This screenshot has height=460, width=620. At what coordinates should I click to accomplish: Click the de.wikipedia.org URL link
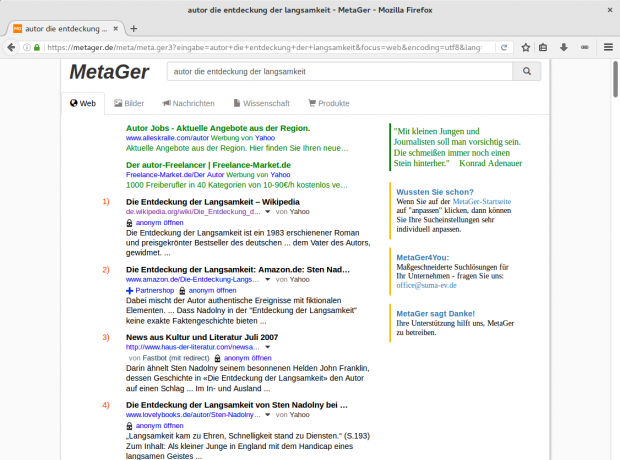click(x=193, y=212)
